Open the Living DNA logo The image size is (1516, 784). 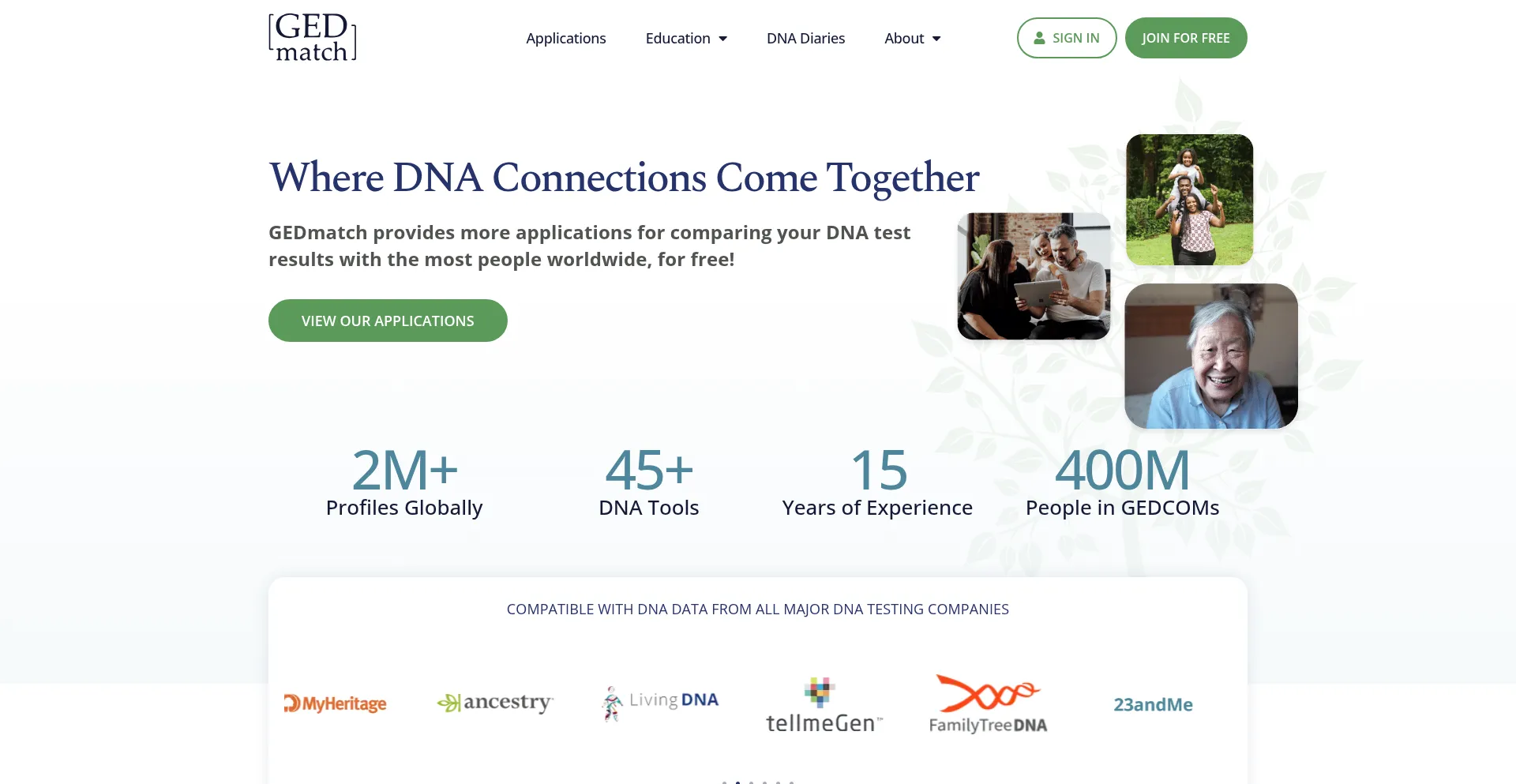(660, 702)
